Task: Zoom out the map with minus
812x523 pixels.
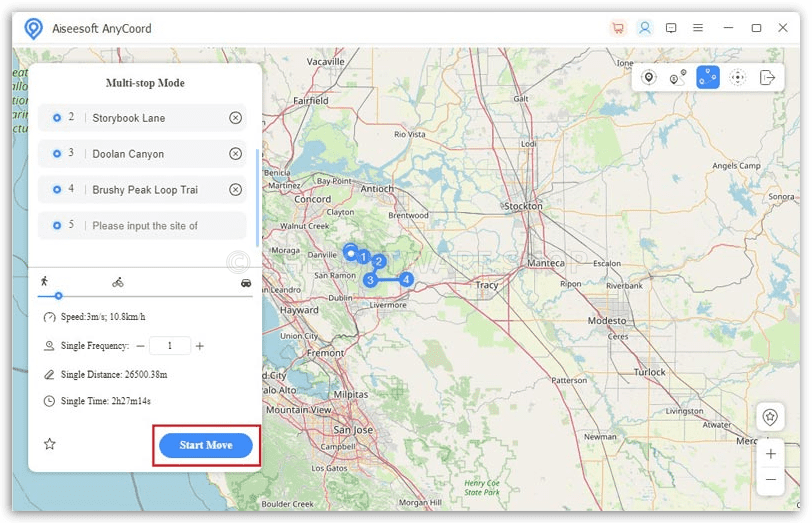Action: 771,480
